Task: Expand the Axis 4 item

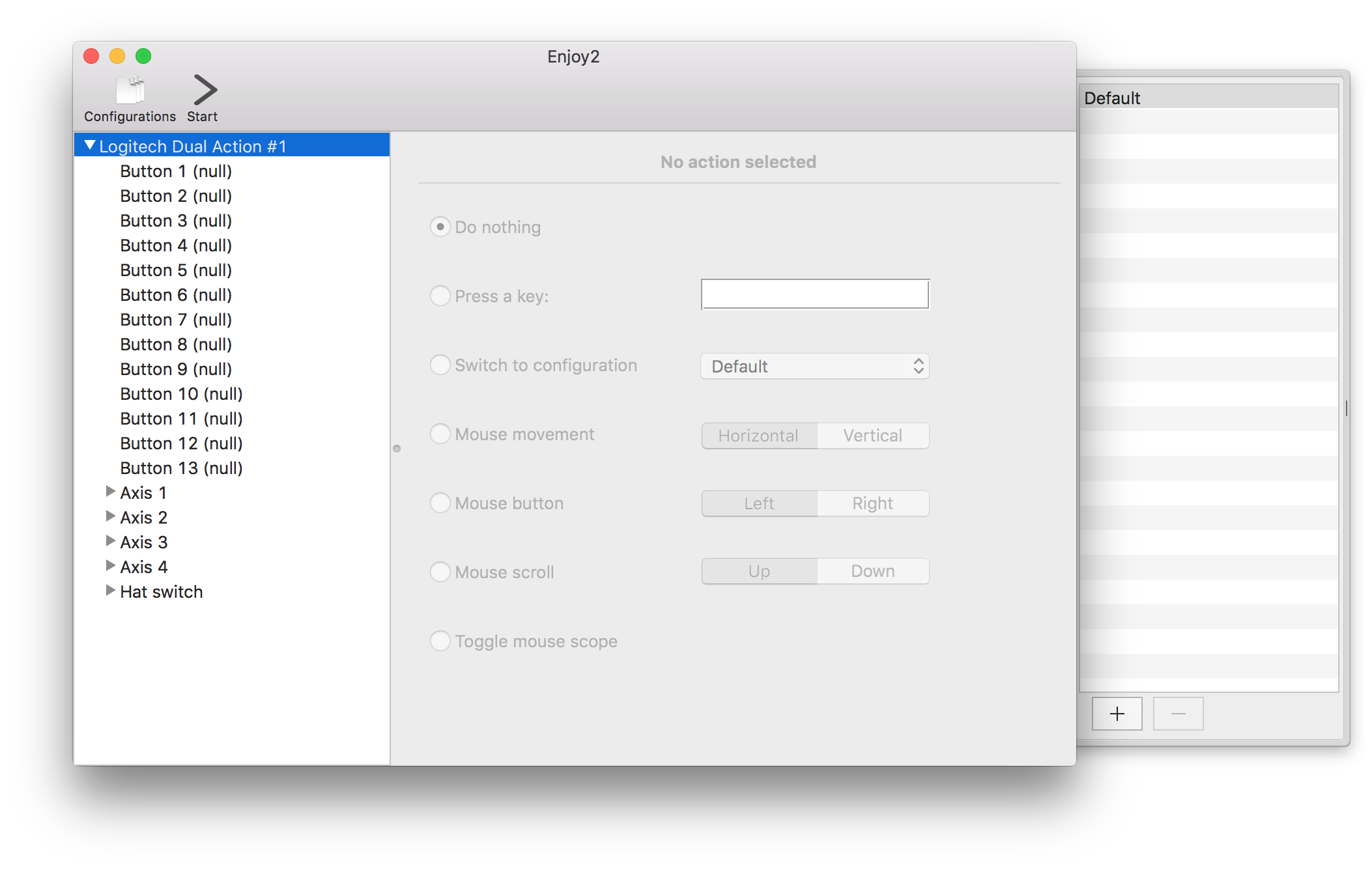Action: (110, 566)
